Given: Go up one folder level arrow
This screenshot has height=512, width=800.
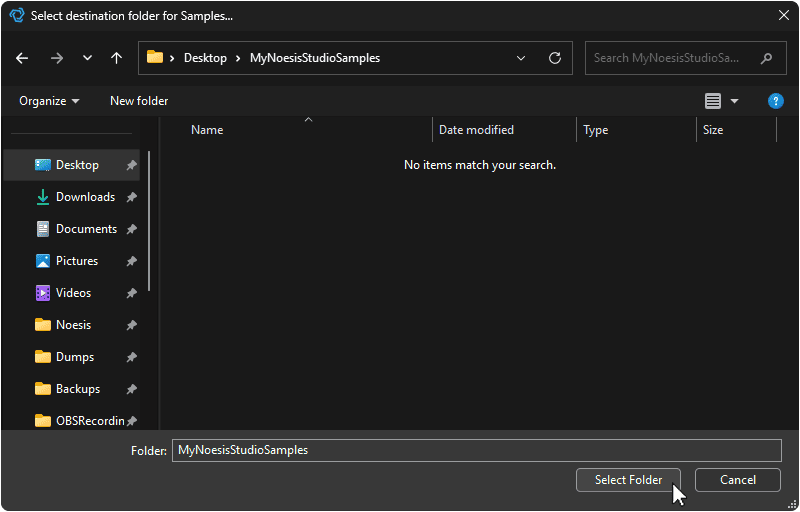Looking at the screenshot, I should (116, 58).
